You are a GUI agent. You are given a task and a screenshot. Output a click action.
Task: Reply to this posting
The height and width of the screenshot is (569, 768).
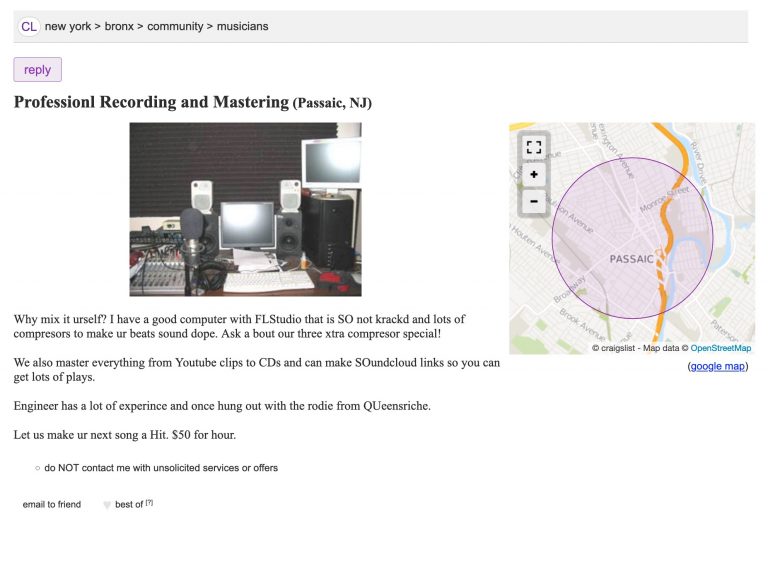(x=37, y=70)
